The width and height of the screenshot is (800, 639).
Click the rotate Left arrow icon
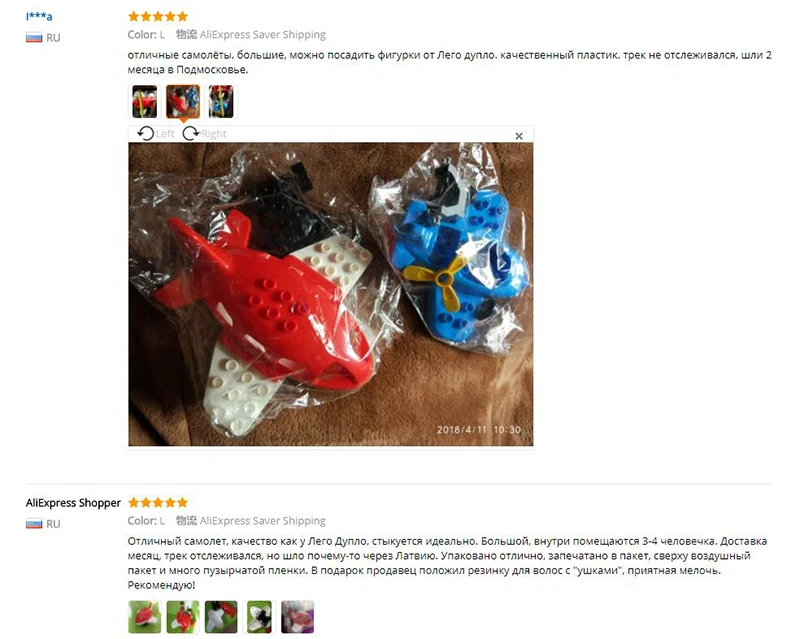[x=145, y=134]
